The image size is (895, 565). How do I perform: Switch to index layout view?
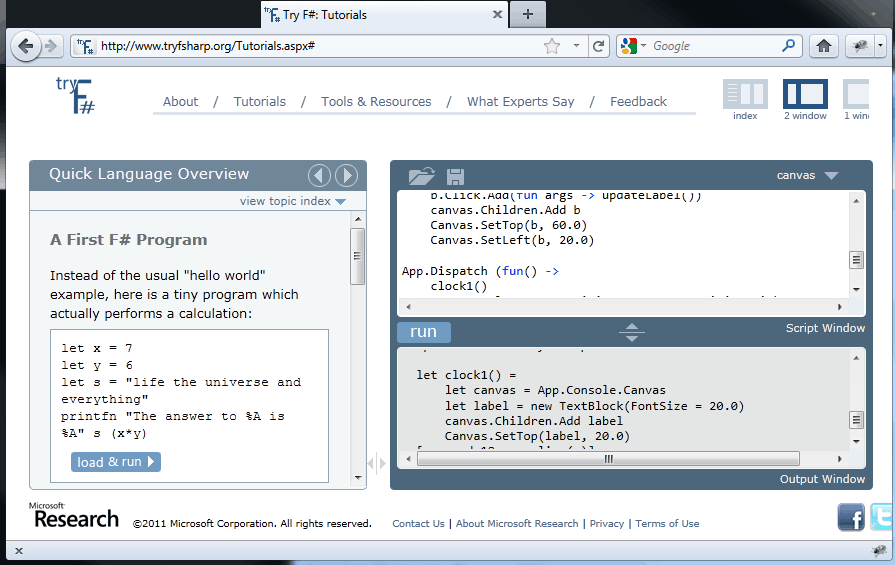coord(745,100)
